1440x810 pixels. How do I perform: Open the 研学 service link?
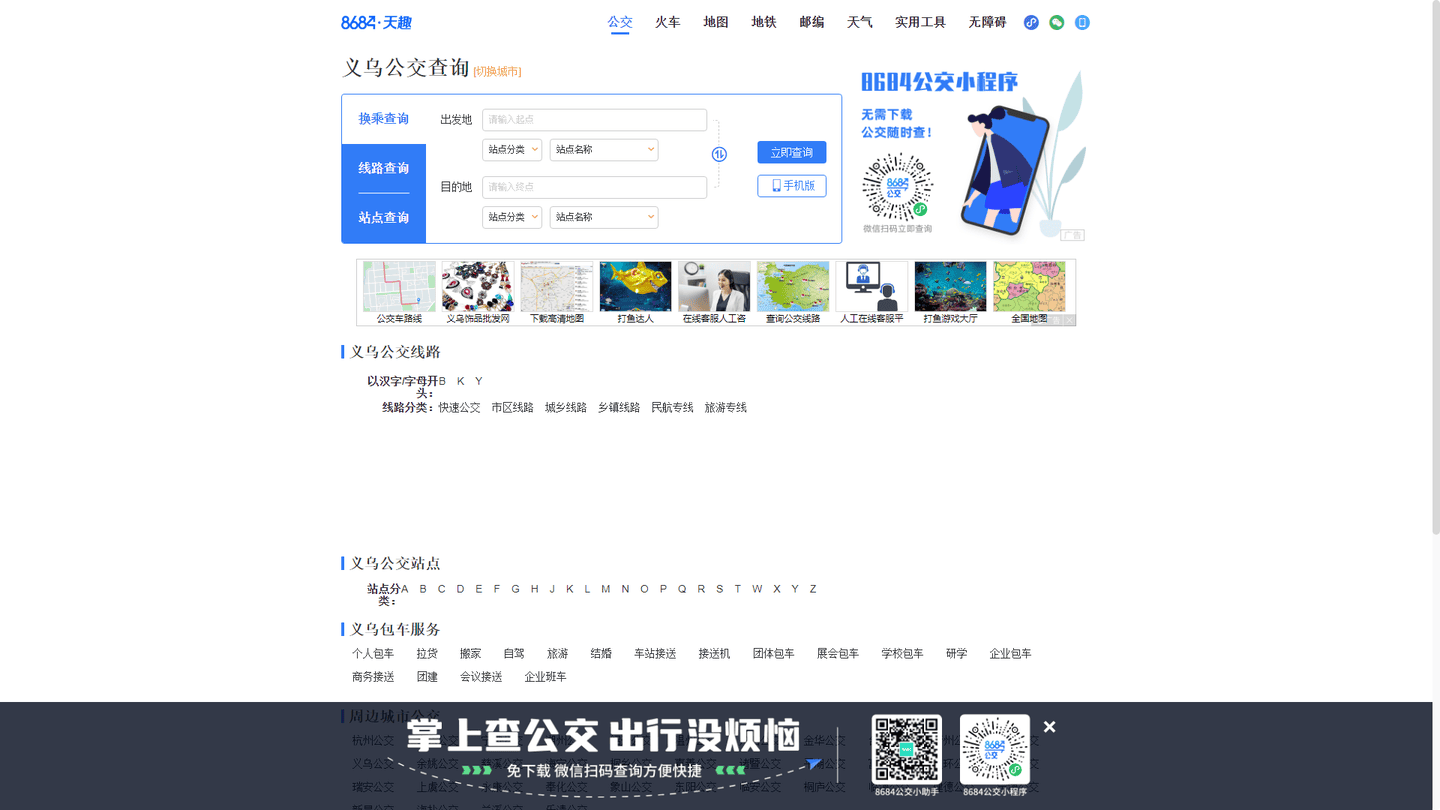[x=957, y=654]
